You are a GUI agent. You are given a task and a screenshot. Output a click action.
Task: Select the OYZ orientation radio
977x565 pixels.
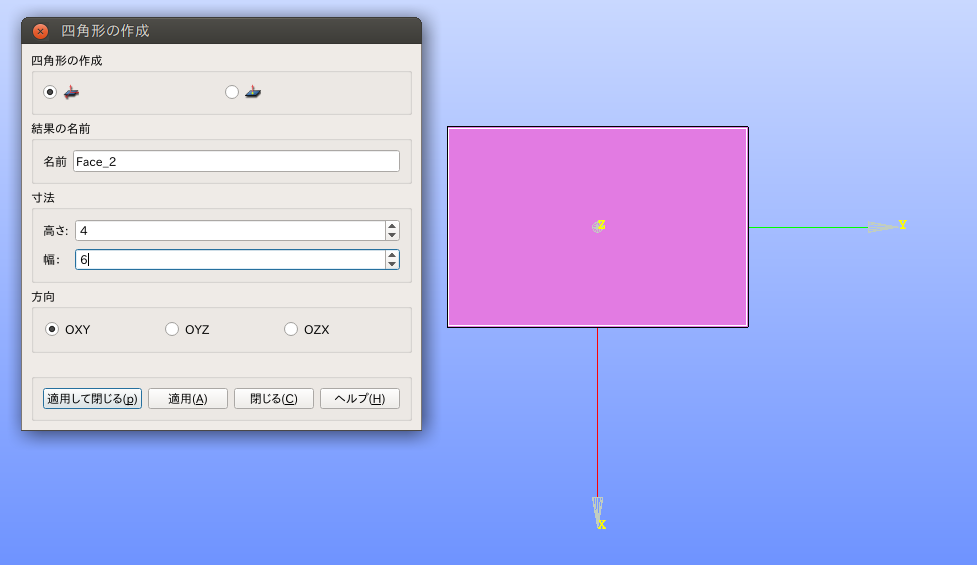tap(171, 329)
